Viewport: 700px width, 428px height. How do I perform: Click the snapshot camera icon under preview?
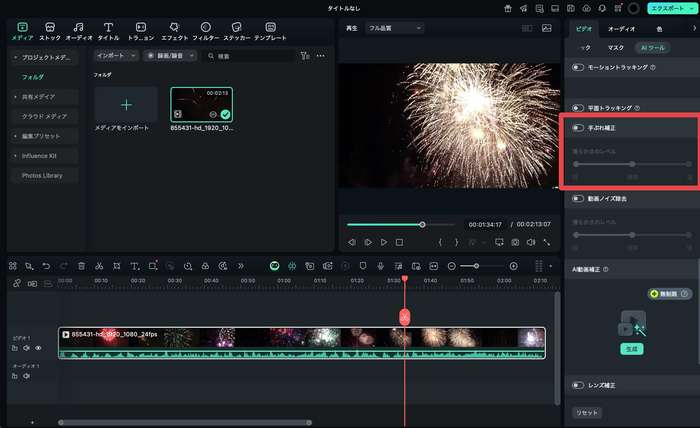pos(515,242)
